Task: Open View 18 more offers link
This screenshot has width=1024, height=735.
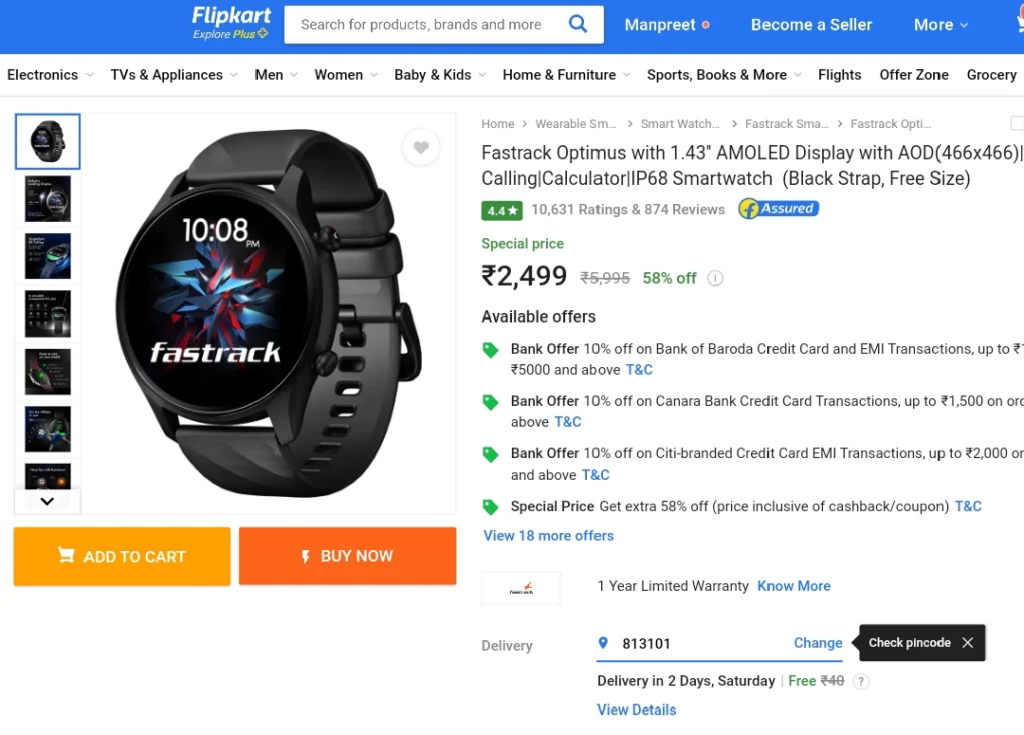Action: (x=549, y=536)
